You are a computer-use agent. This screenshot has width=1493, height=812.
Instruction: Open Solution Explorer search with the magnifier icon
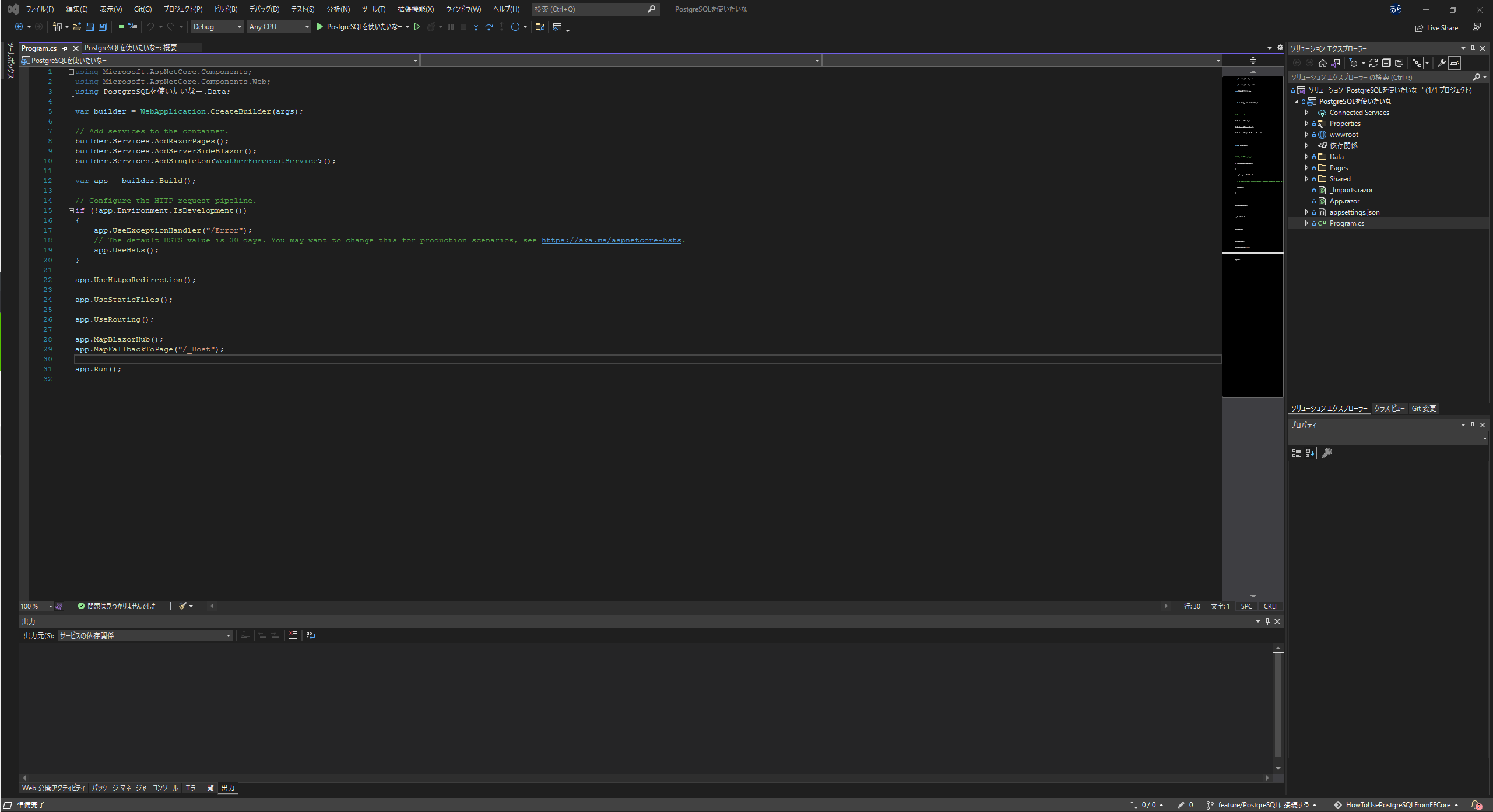tap(1478, 76)
